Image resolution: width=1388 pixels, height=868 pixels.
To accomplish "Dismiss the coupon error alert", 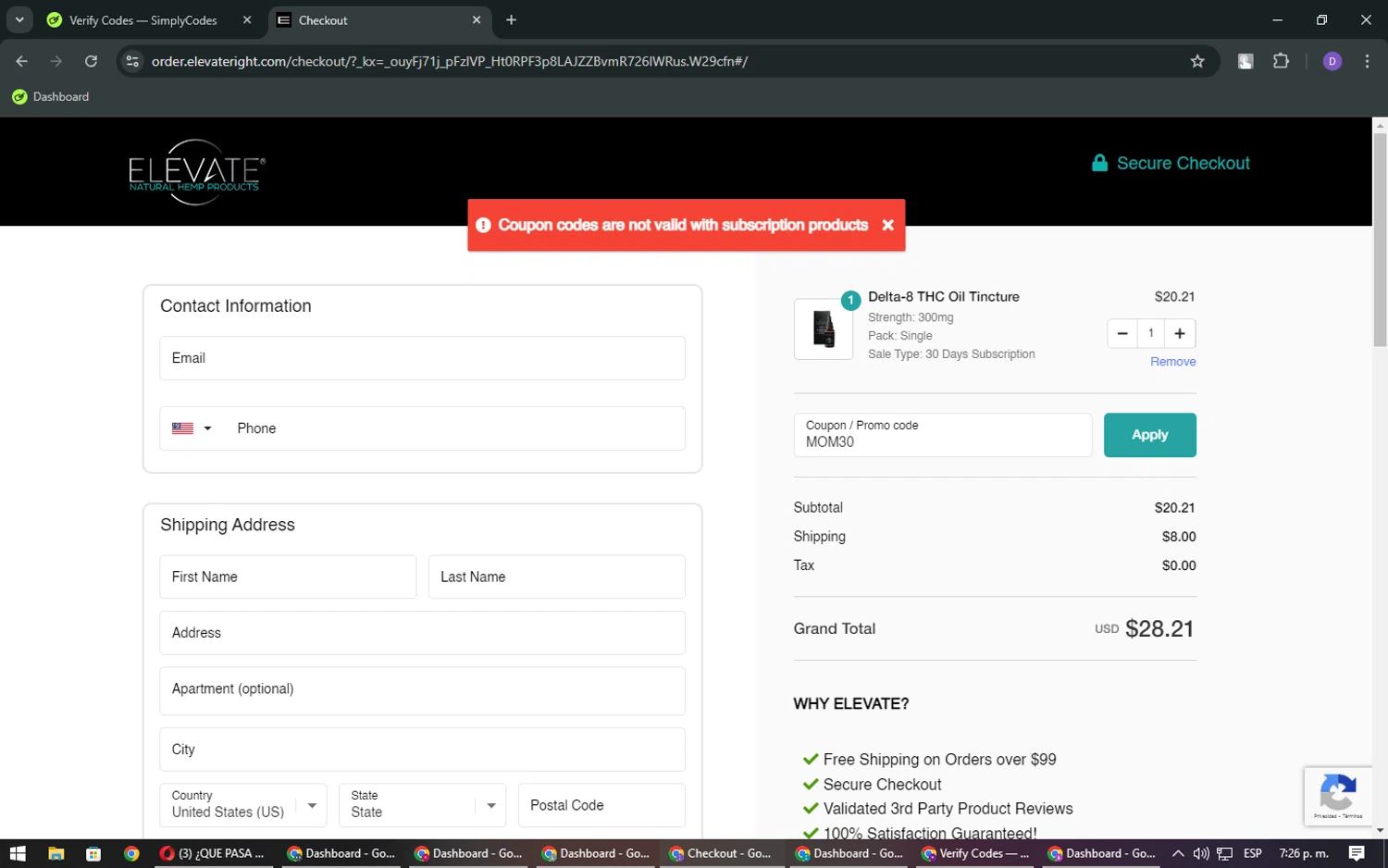I will pos(887,225).
